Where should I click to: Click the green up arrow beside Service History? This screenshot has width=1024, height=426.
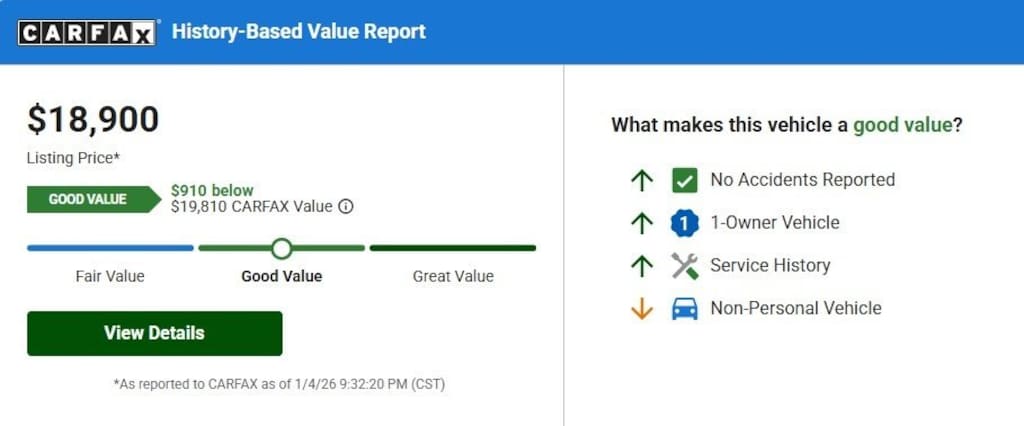642,266
